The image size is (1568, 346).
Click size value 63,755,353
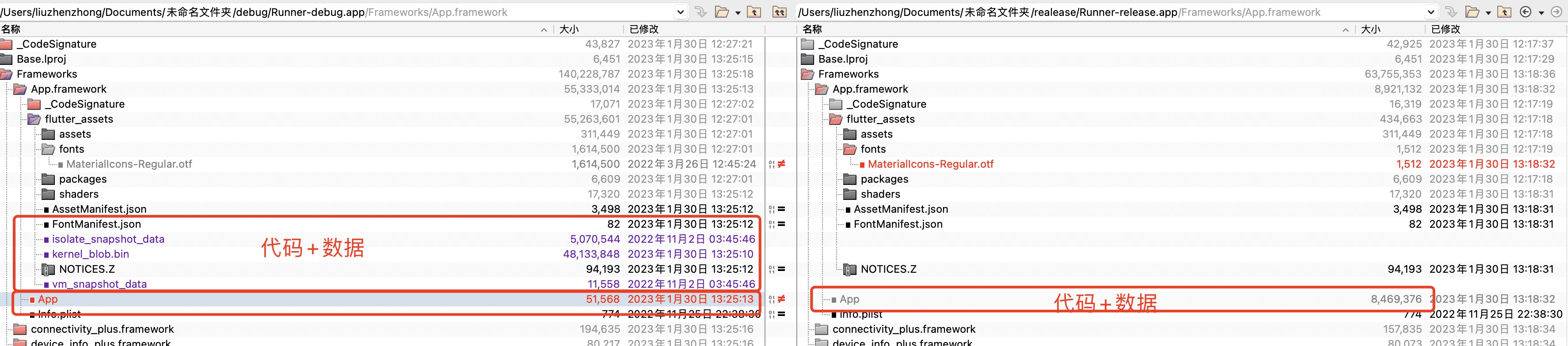(1393, 74)
